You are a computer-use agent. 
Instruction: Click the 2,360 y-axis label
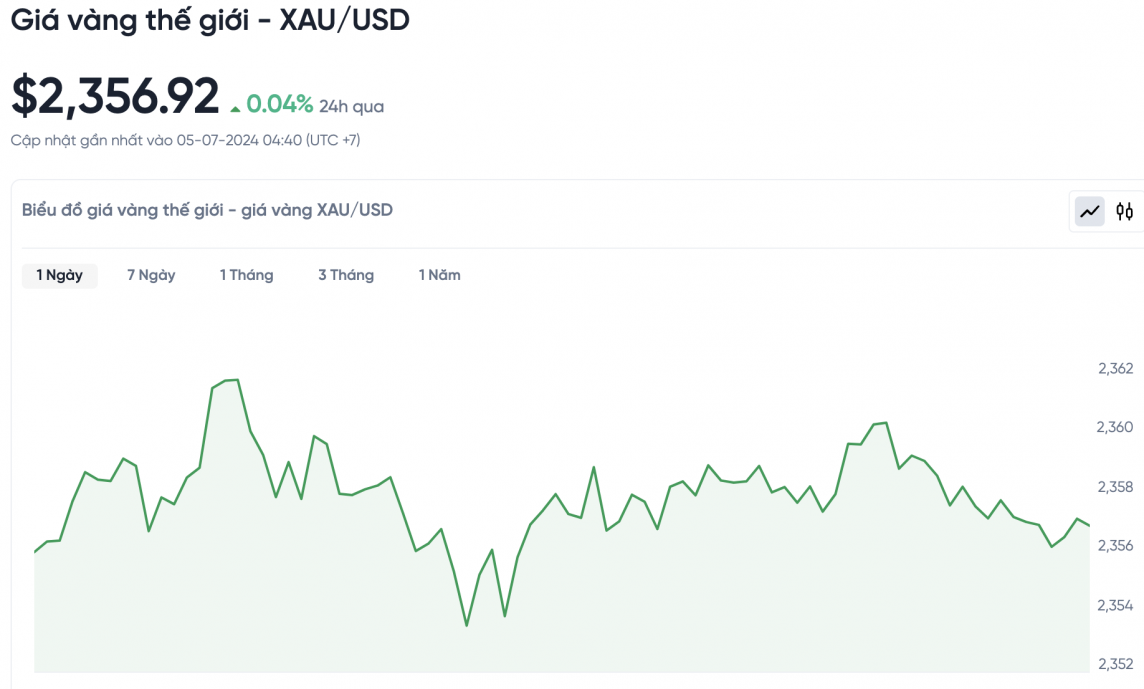point(1115,427)
